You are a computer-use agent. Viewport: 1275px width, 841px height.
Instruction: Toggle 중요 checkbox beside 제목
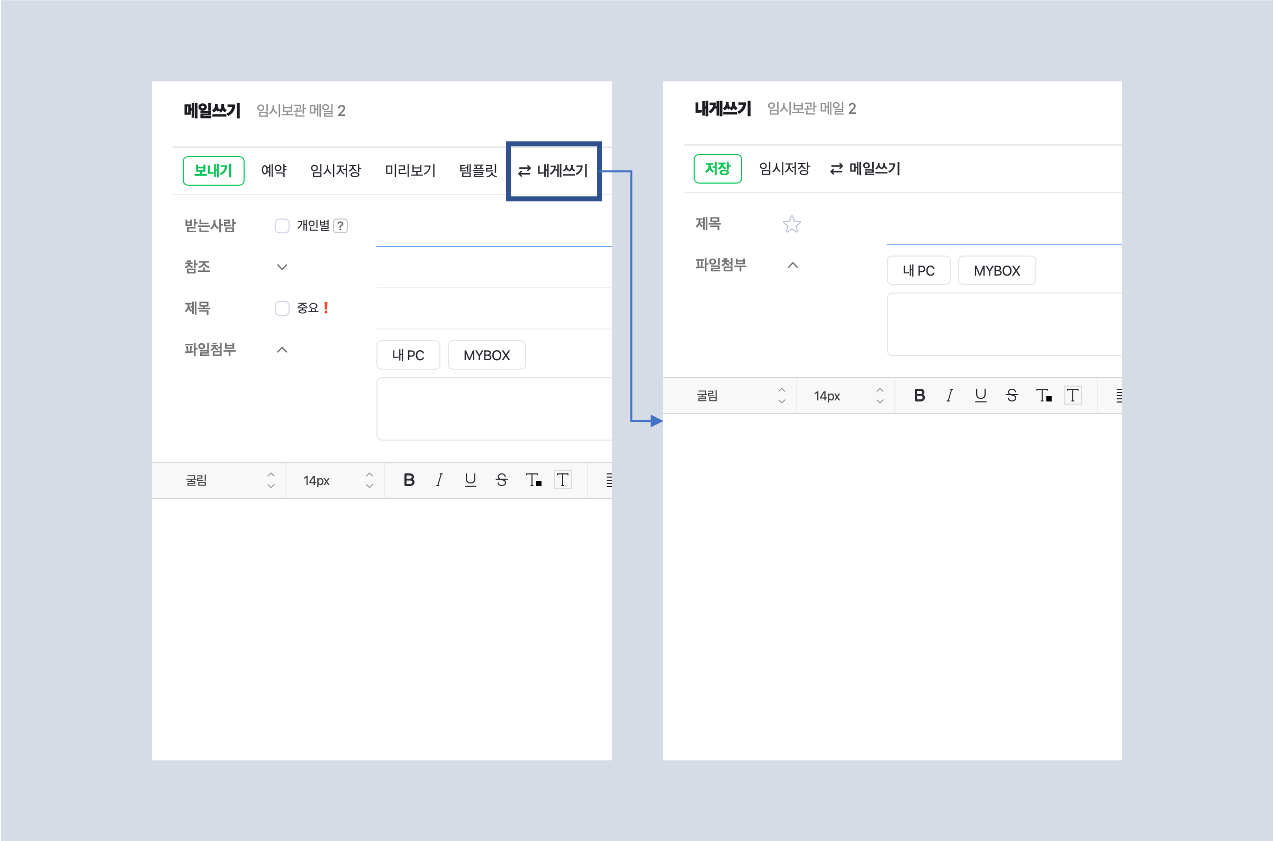[282, 308]
